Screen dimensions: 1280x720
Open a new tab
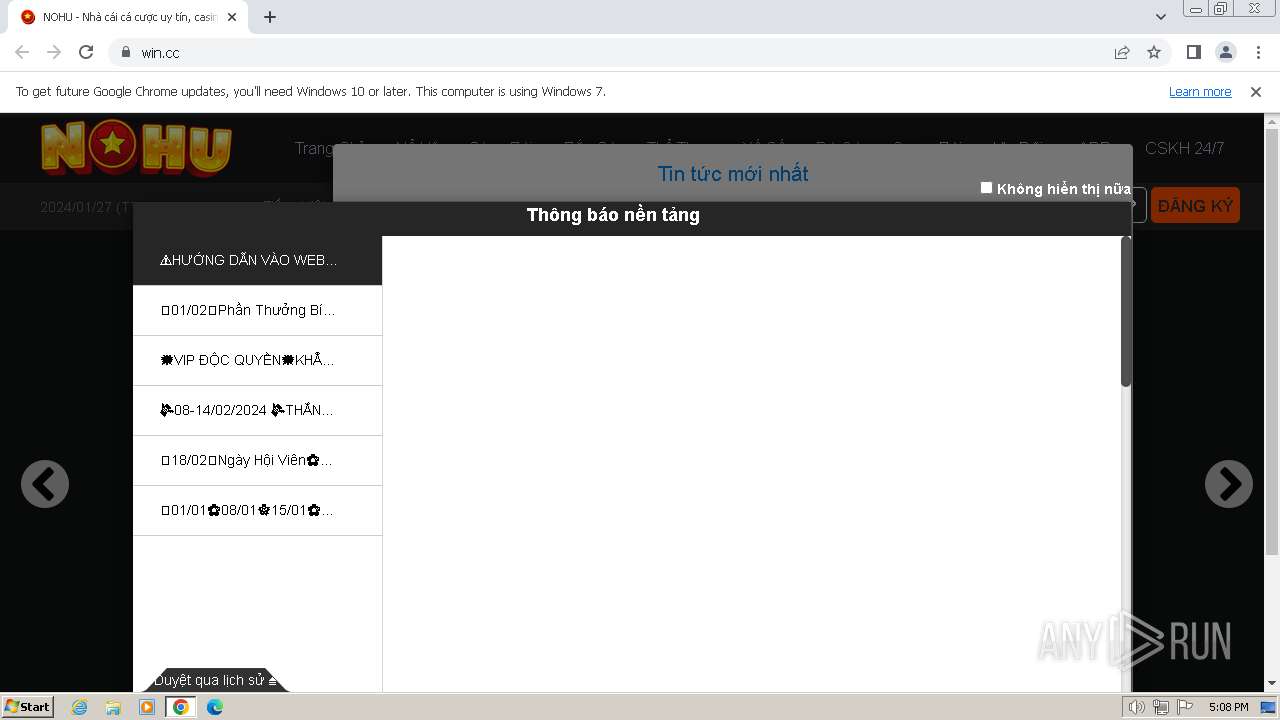coord(270,17)
